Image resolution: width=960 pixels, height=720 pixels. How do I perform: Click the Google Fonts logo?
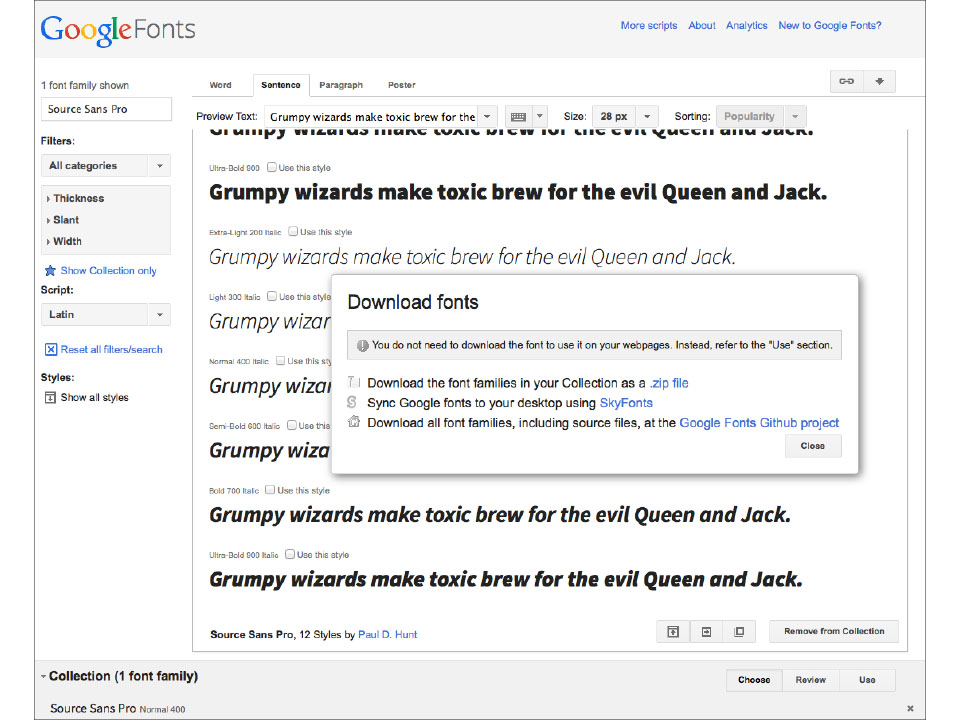(x=118, y=29)
